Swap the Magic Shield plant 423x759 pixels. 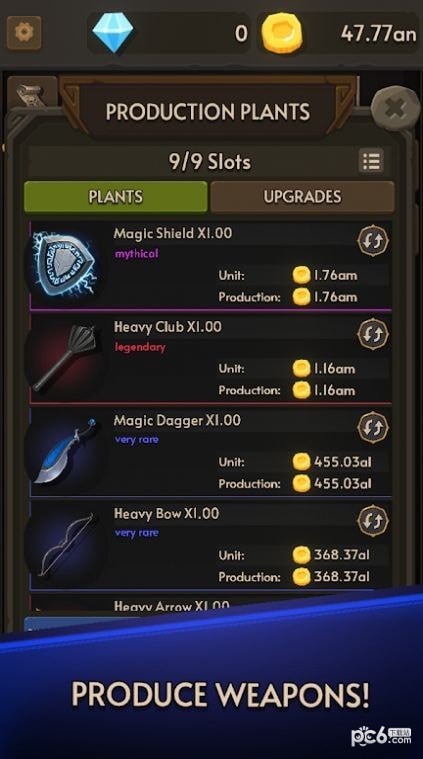click(373, 240)
